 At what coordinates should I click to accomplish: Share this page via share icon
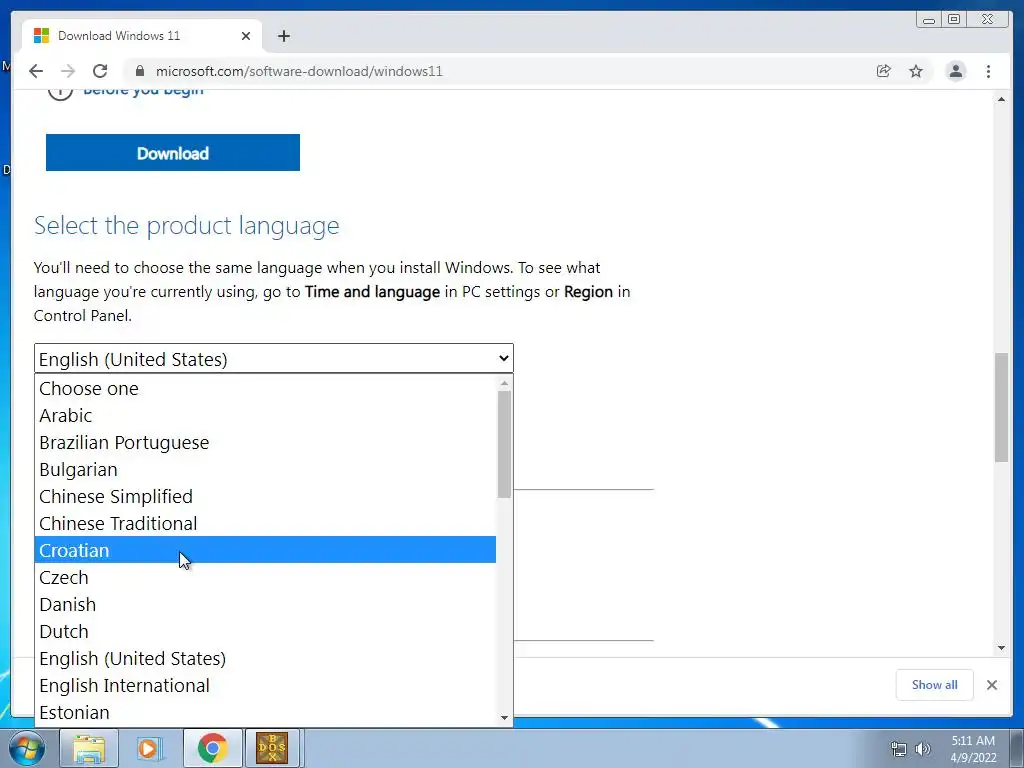pyautogui.click(x=883, y=71)
